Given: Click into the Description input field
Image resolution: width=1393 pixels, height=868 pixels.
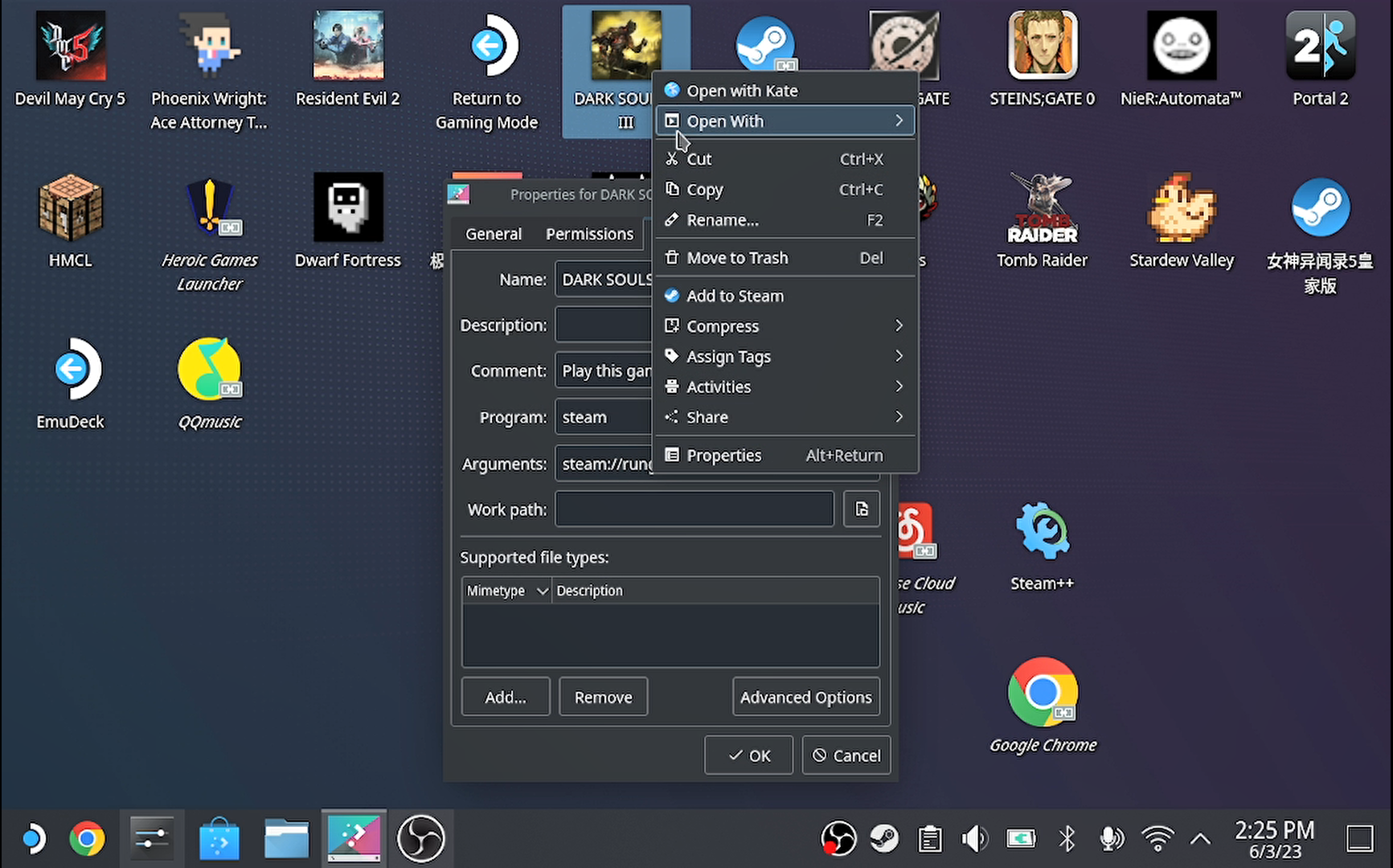Looking at the screenshot, I should click(604, 325).
